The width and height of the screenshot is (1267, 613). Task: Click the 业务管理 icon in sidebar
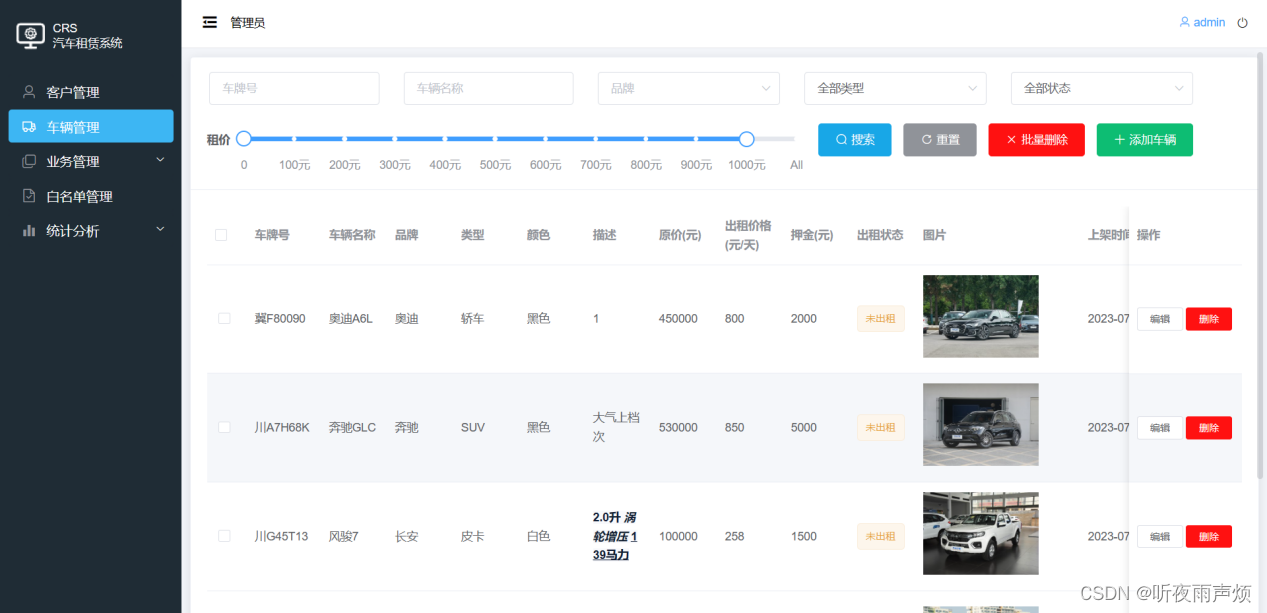tap(29, 161)
